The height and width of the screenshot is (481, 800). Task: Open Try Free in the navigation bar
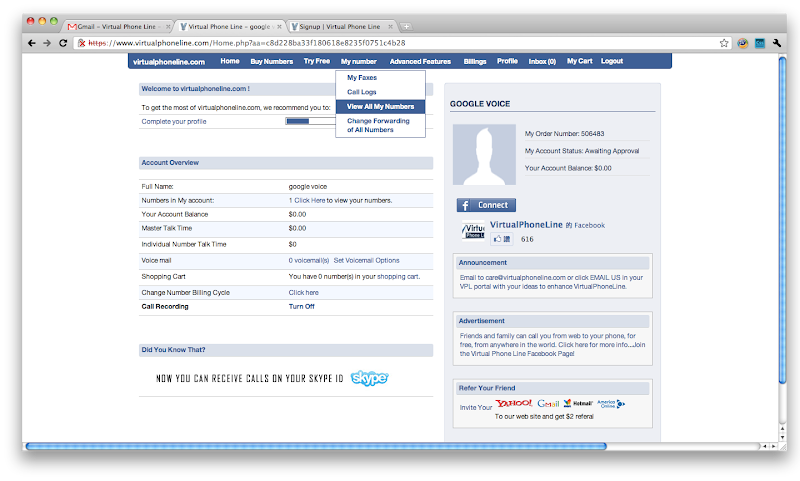coord(317,61)
